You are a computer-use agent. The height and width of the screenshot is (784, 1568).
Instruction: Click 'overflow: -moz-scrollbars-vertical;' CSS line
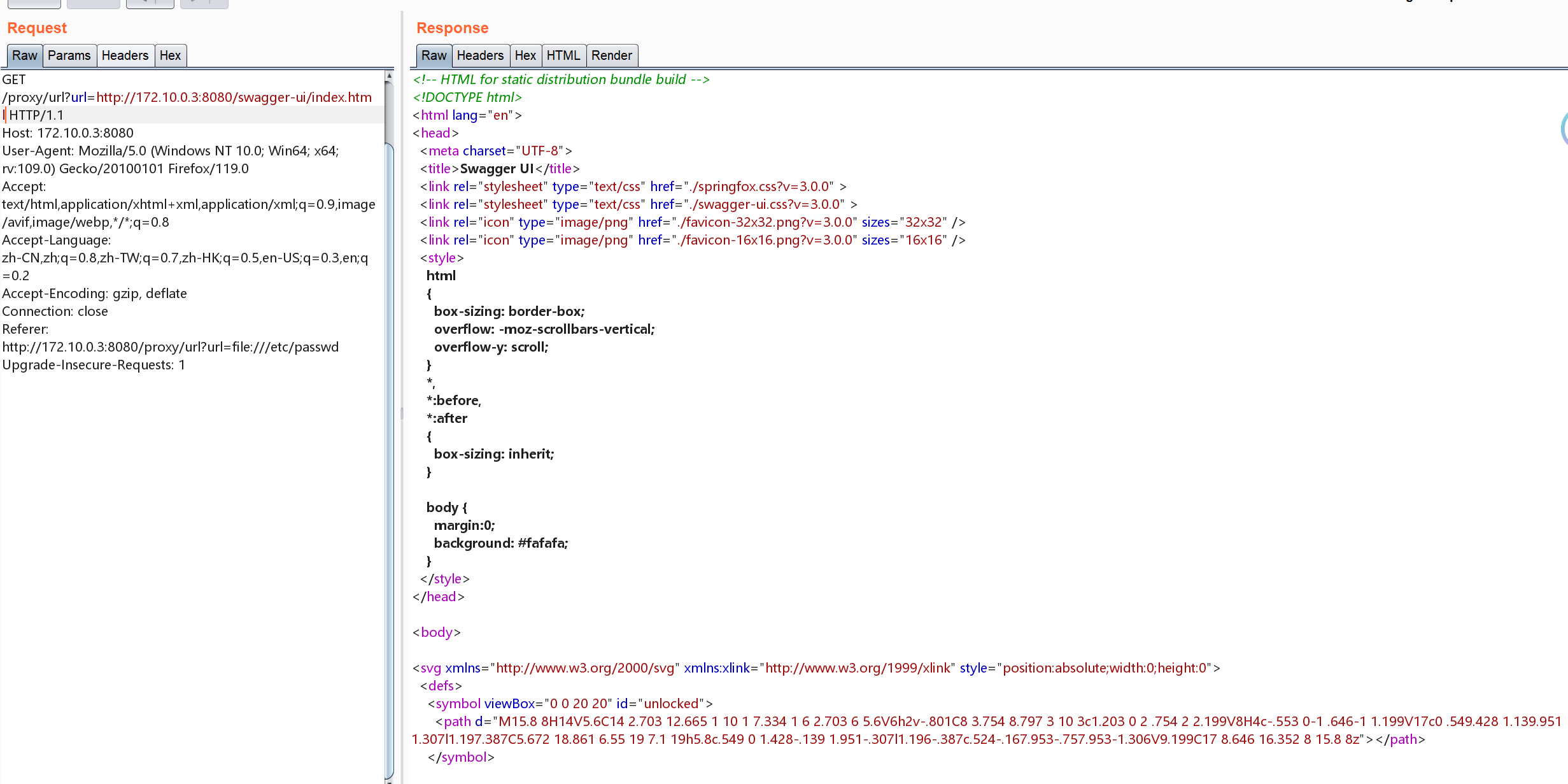(544, 329)
